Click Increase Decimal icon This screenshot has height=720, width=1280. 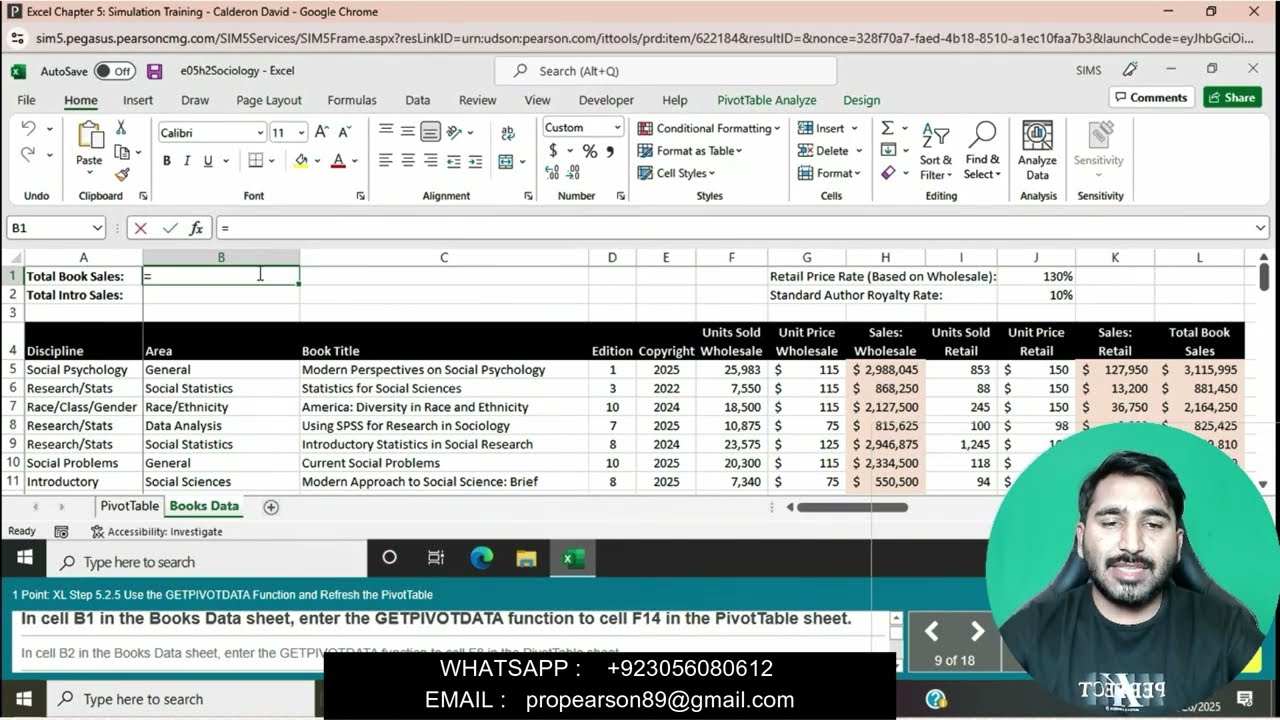pos(553,172)
